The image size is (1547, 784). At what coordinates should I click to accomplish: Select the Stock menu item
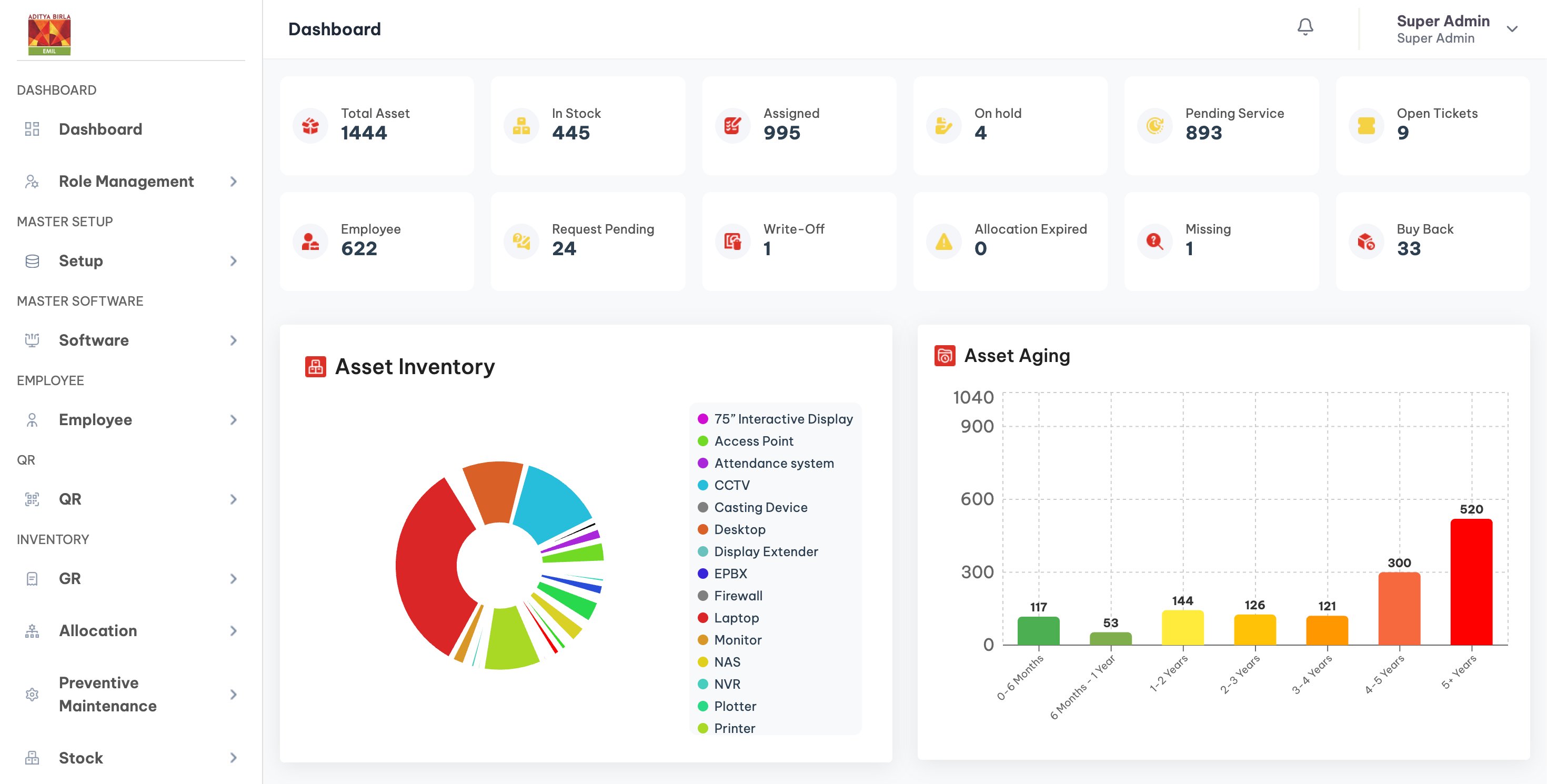tap(130, 758)
